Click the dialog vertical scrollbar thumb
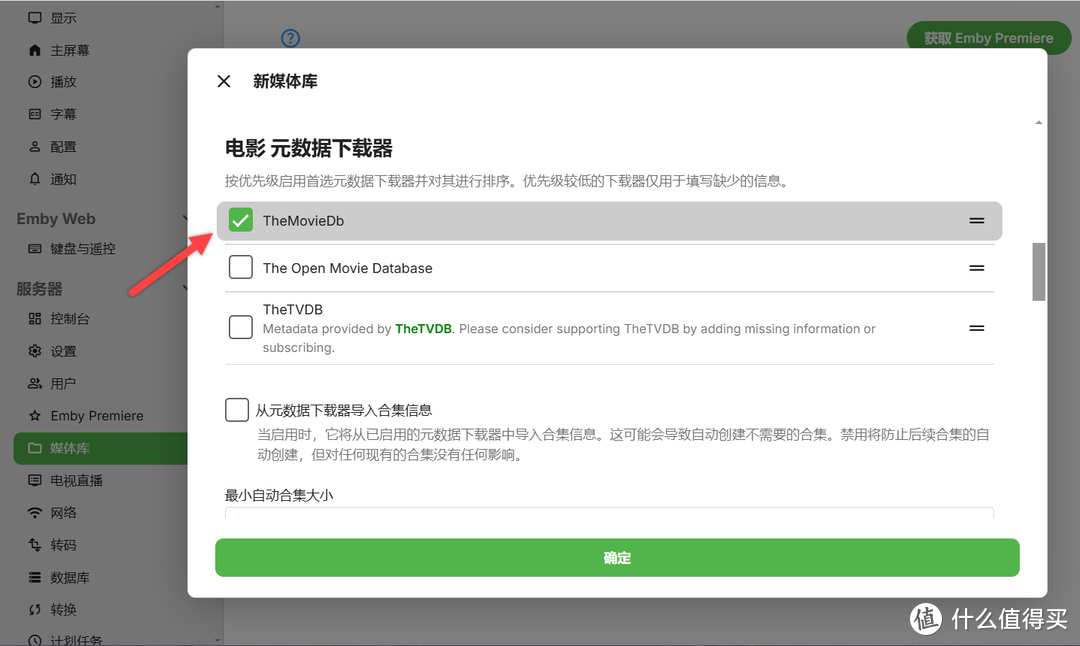1080x646 pixels. (x=1039, y=271)
